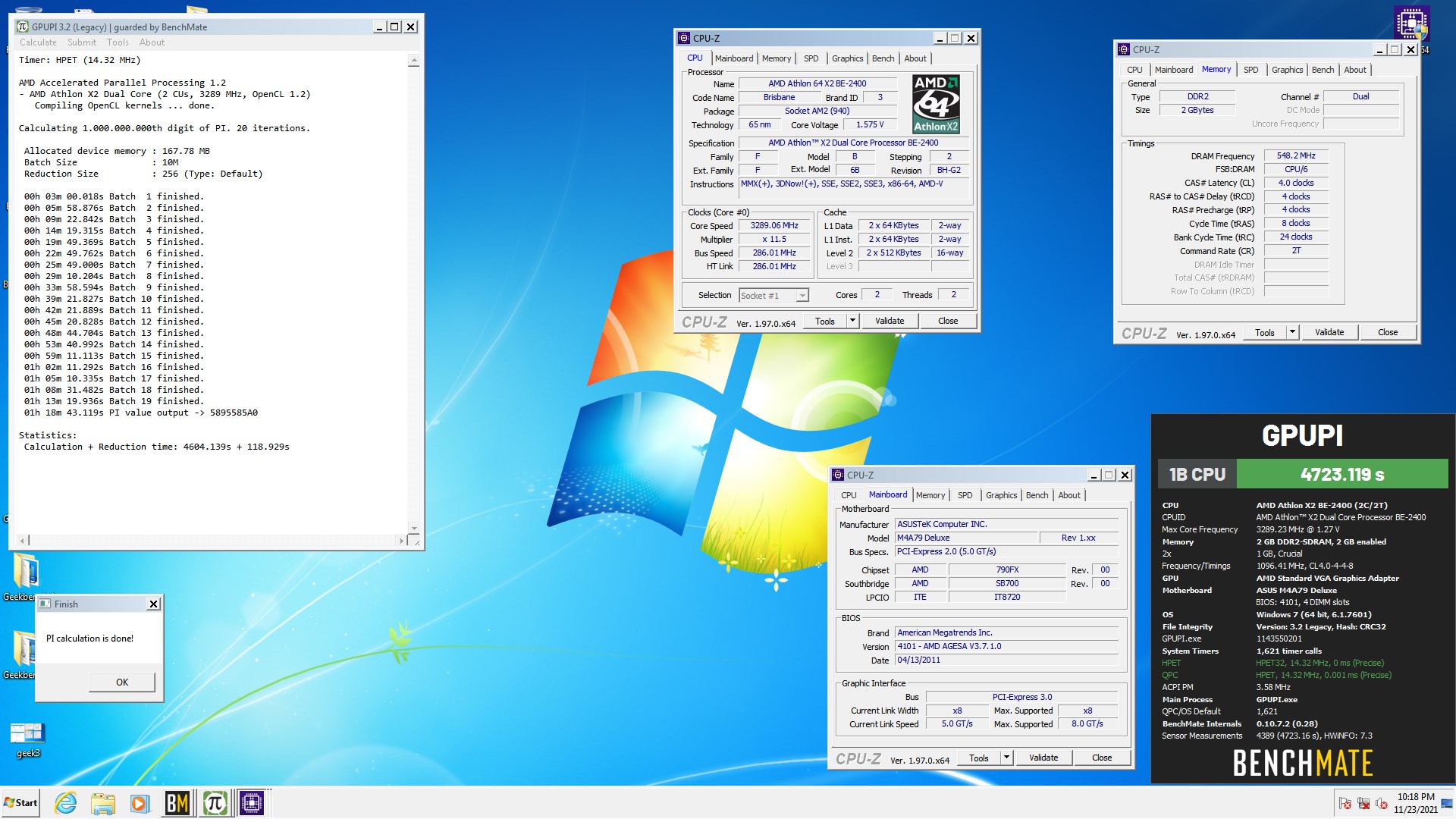Screen dimensions: 1456x819
Task: Click the CPU tab window's CPU-Z title icon
Action: [684, 38]
